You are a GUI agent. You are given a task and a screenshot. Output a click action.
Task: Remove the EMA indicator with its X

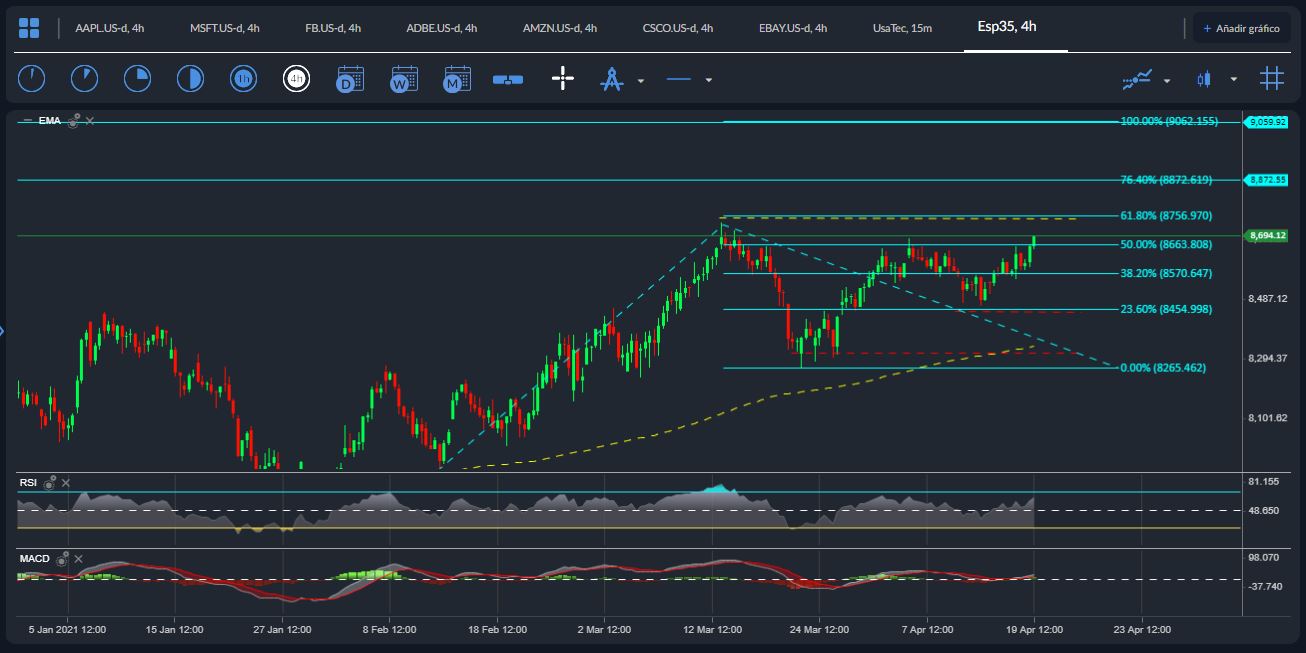click(90, 121)
